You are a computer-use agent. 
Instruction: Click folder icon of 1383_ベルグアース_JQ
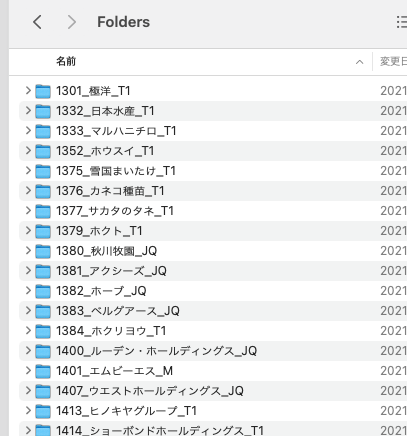[x=43, y=311]
